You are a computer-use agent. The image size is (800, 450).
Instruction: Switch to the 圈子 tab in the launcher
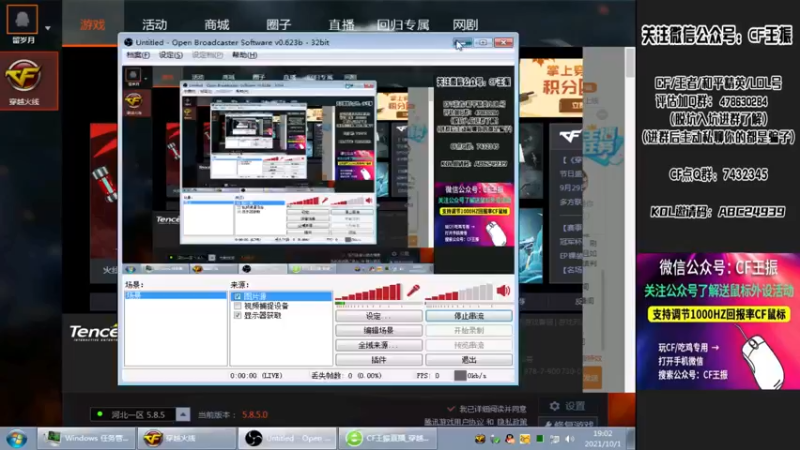click(x=279, y=24)
